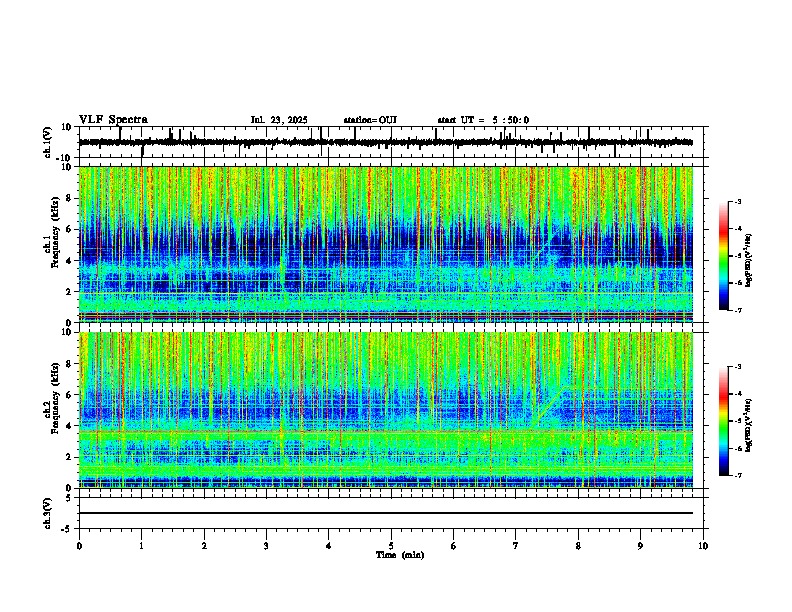Click the ch.1 colorbar log(PSD) unit label
This screenshot has height=612, width=792.
click(749, 260)
